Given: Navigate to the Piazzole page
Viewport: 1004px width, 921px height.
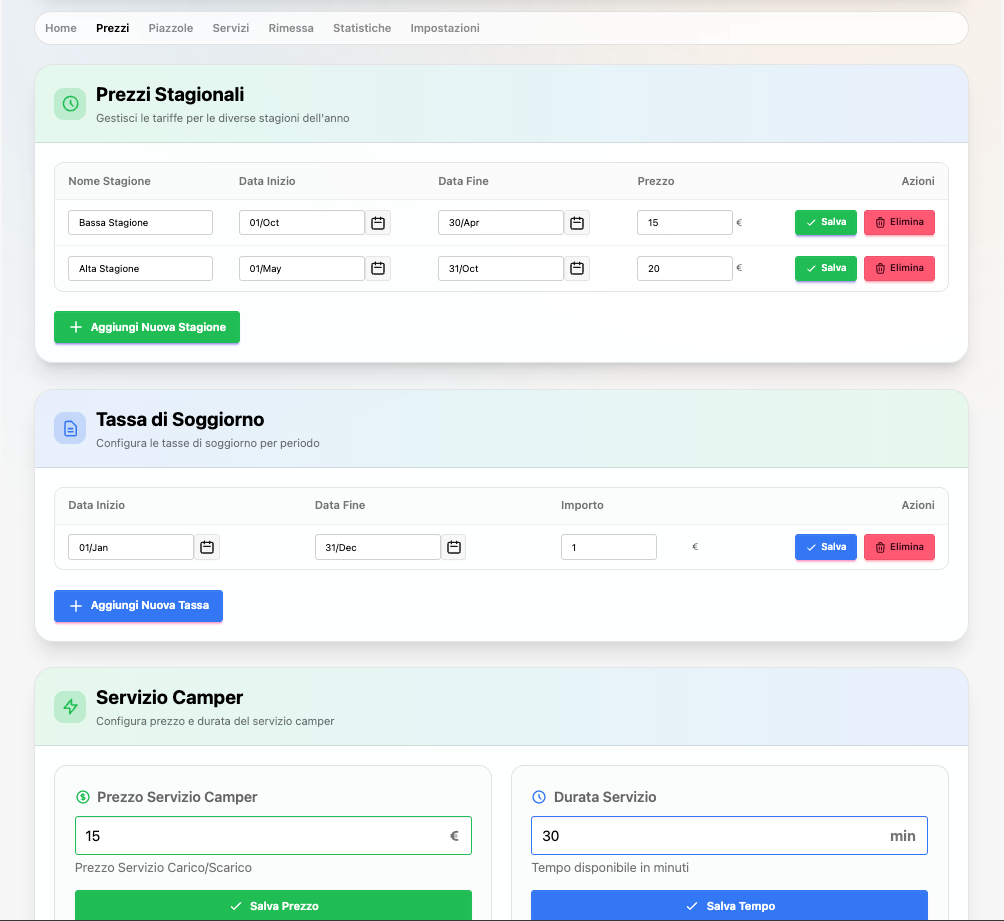Looking at the screenshot, I should tap(171, 28).
